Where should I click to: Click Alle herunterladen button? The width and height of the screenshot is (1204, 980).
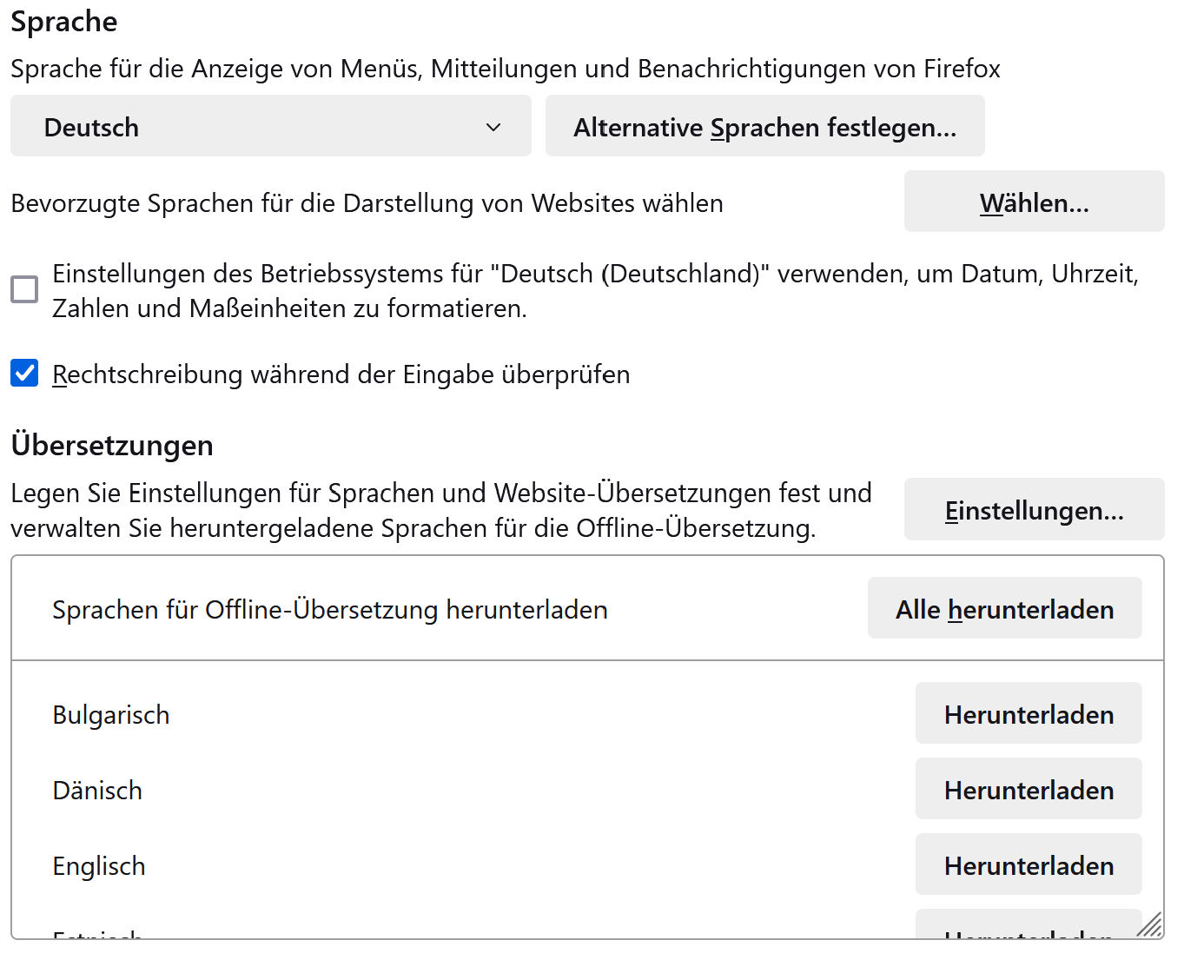click(1004, 608)
